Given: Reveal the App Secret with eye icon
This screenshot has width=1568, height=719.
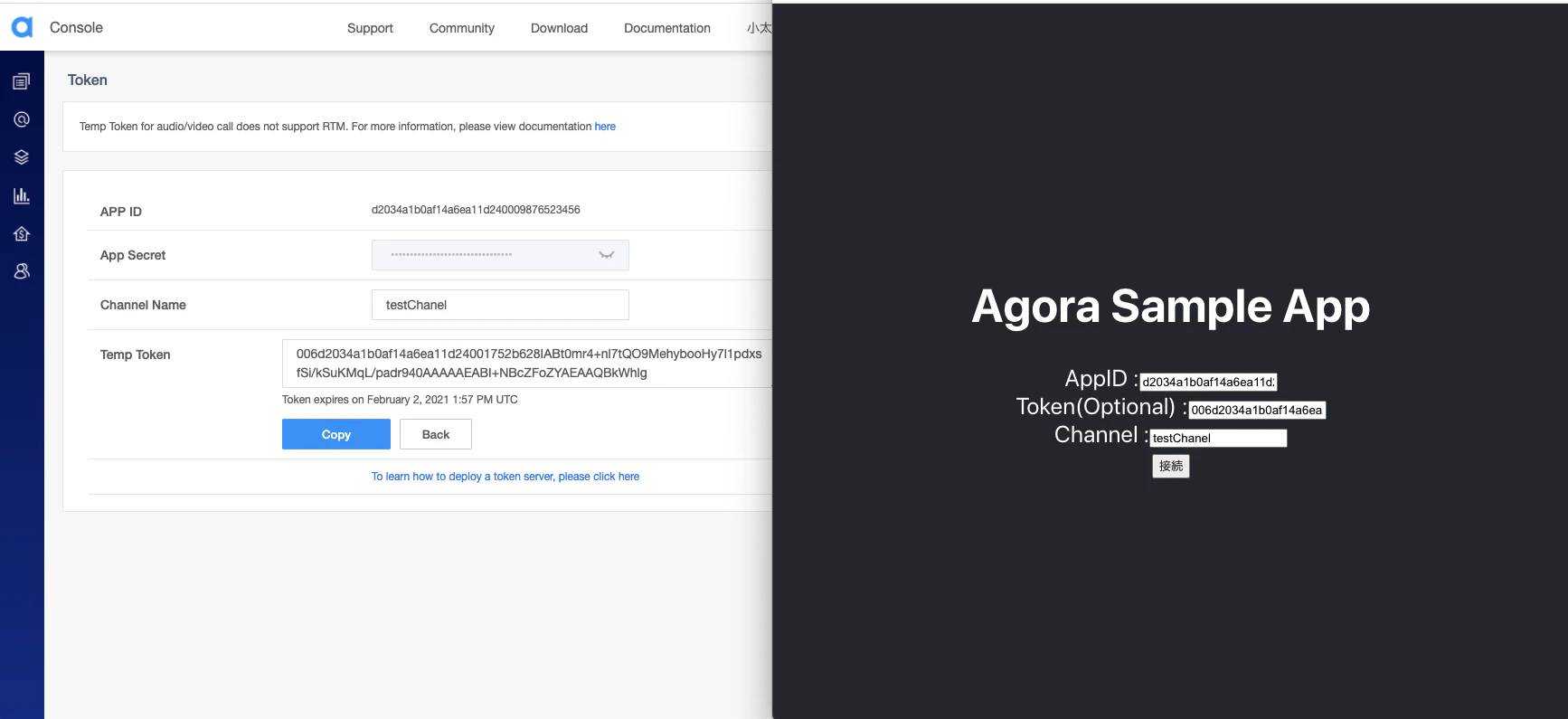Looking at the screenshot, I should pyautogui.click(x=607, y=255).
